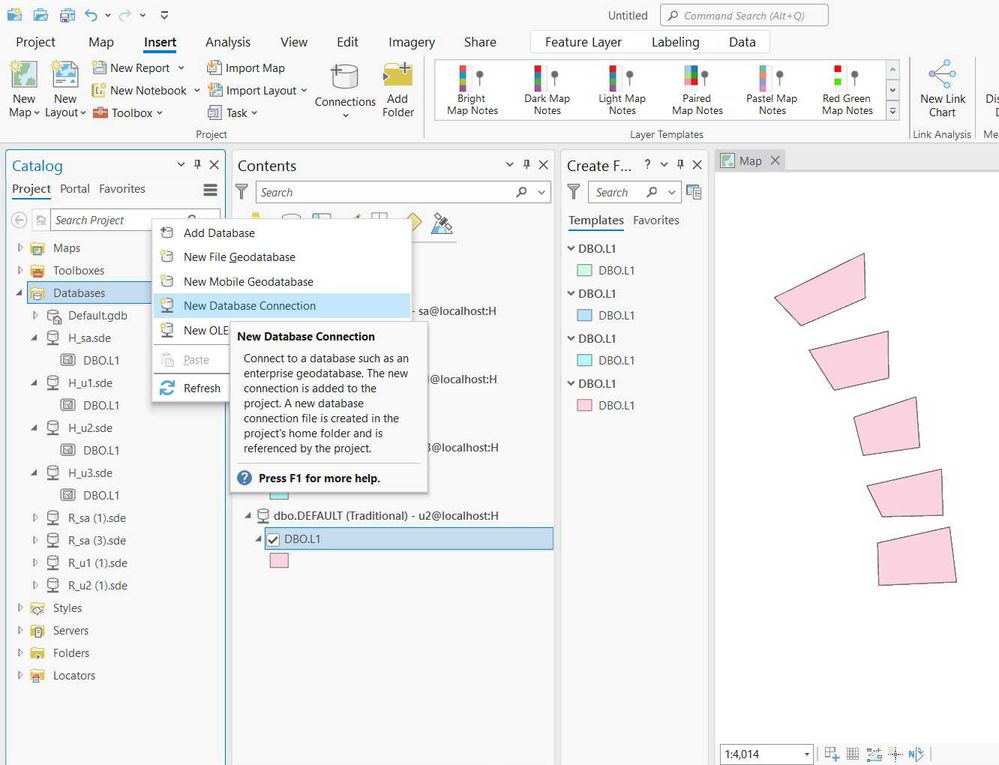
Task: Expand the R_u1 (1).sde connection
Action: 35,563
